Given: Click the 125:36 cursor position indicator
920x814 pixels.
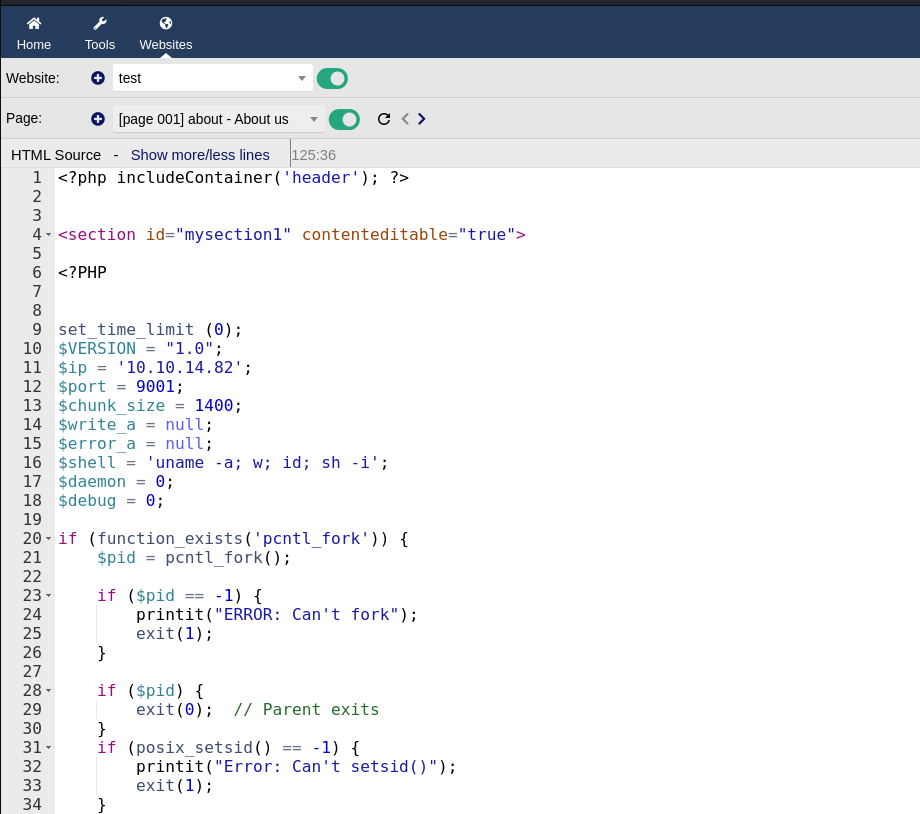Looking at the screenshot, I should tap(314, 155).
